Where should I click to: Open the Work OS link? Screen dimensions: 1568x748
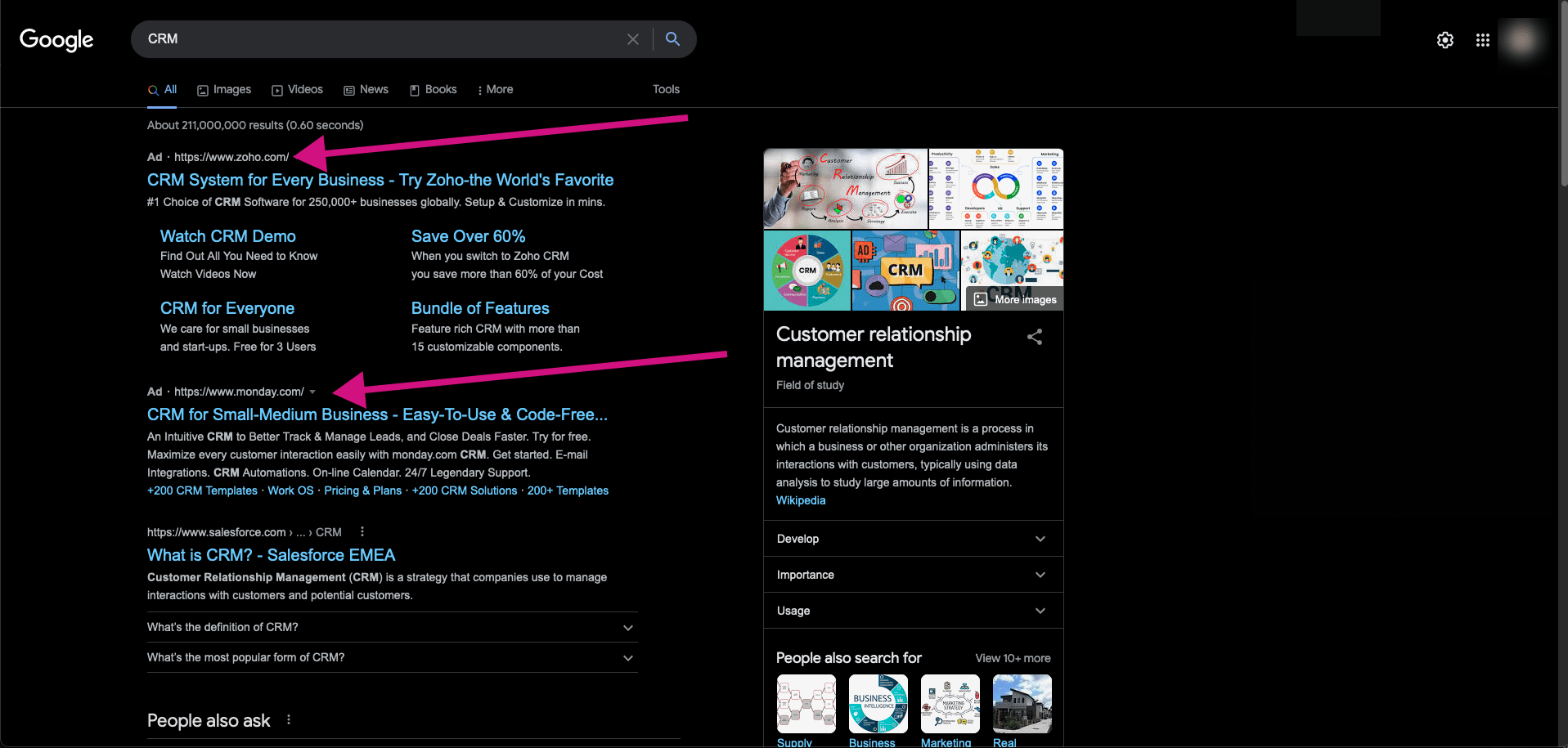click(x=290, y=490)
